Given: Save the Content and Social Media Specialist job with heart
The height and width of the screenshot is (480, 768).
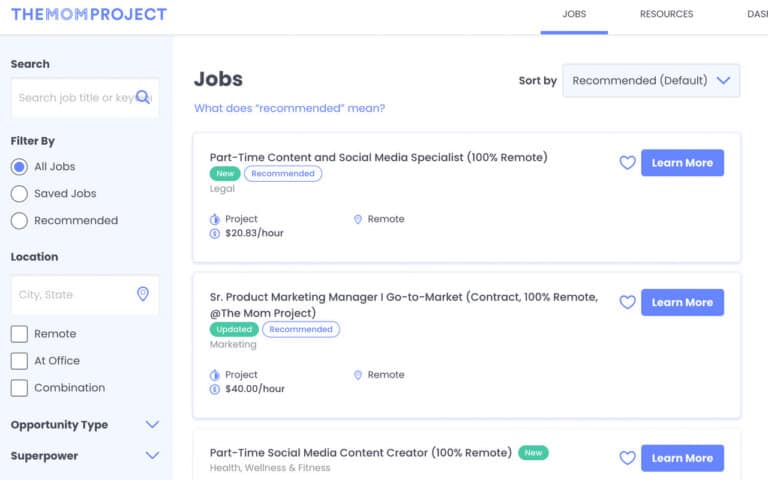Looking at the screenshot, I should (x=627, y=163).
